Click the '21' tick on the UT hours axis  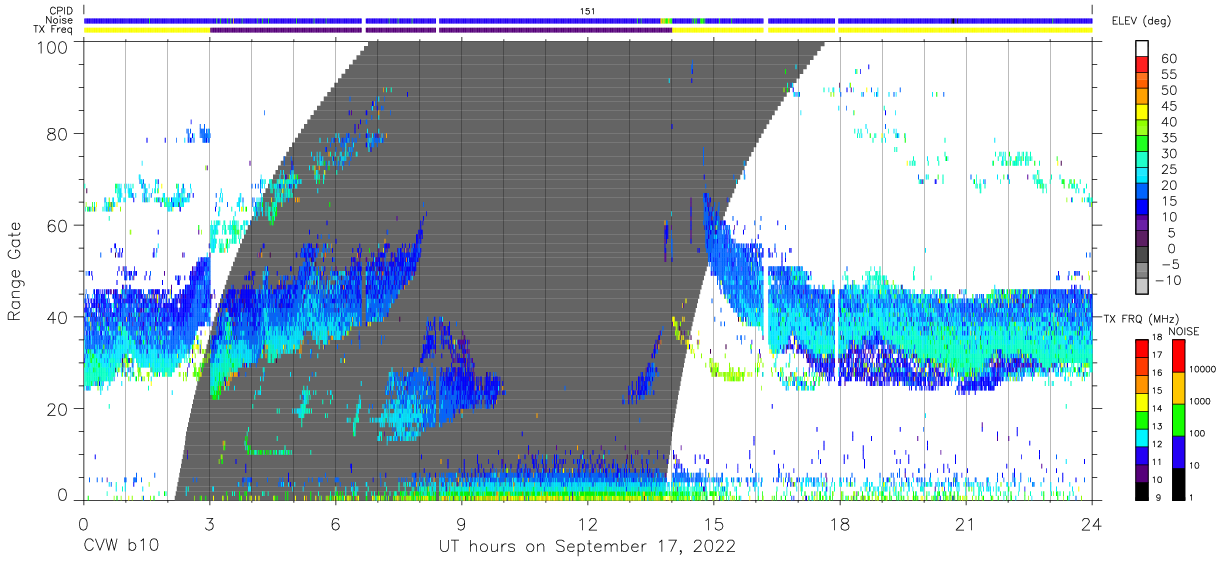(x=966, y=522)
